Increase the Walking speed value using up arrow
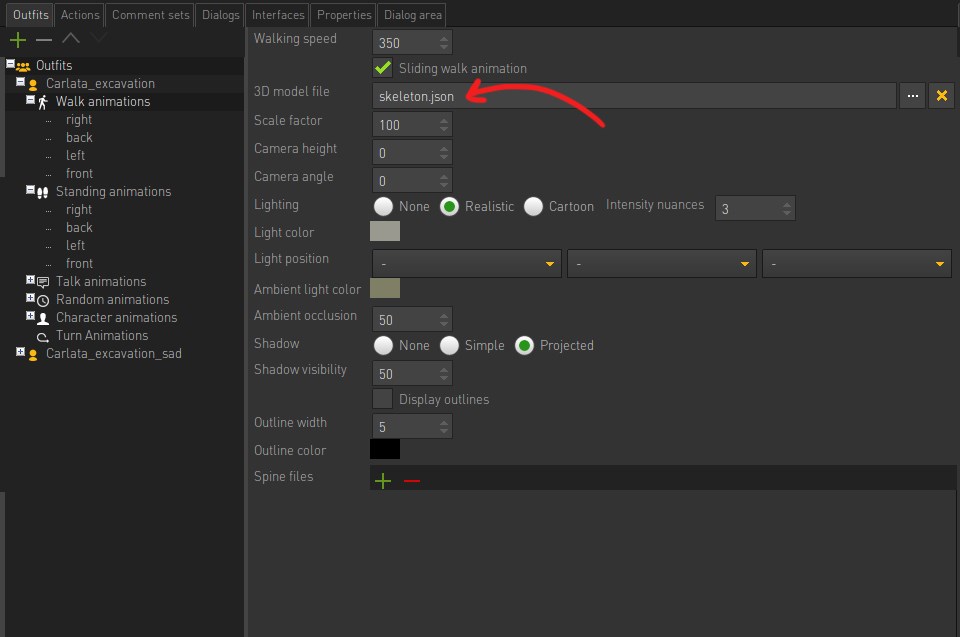Image resolution: width=960 pixels, height=637 pixels. pyautogui.click(x=444, y=38)
